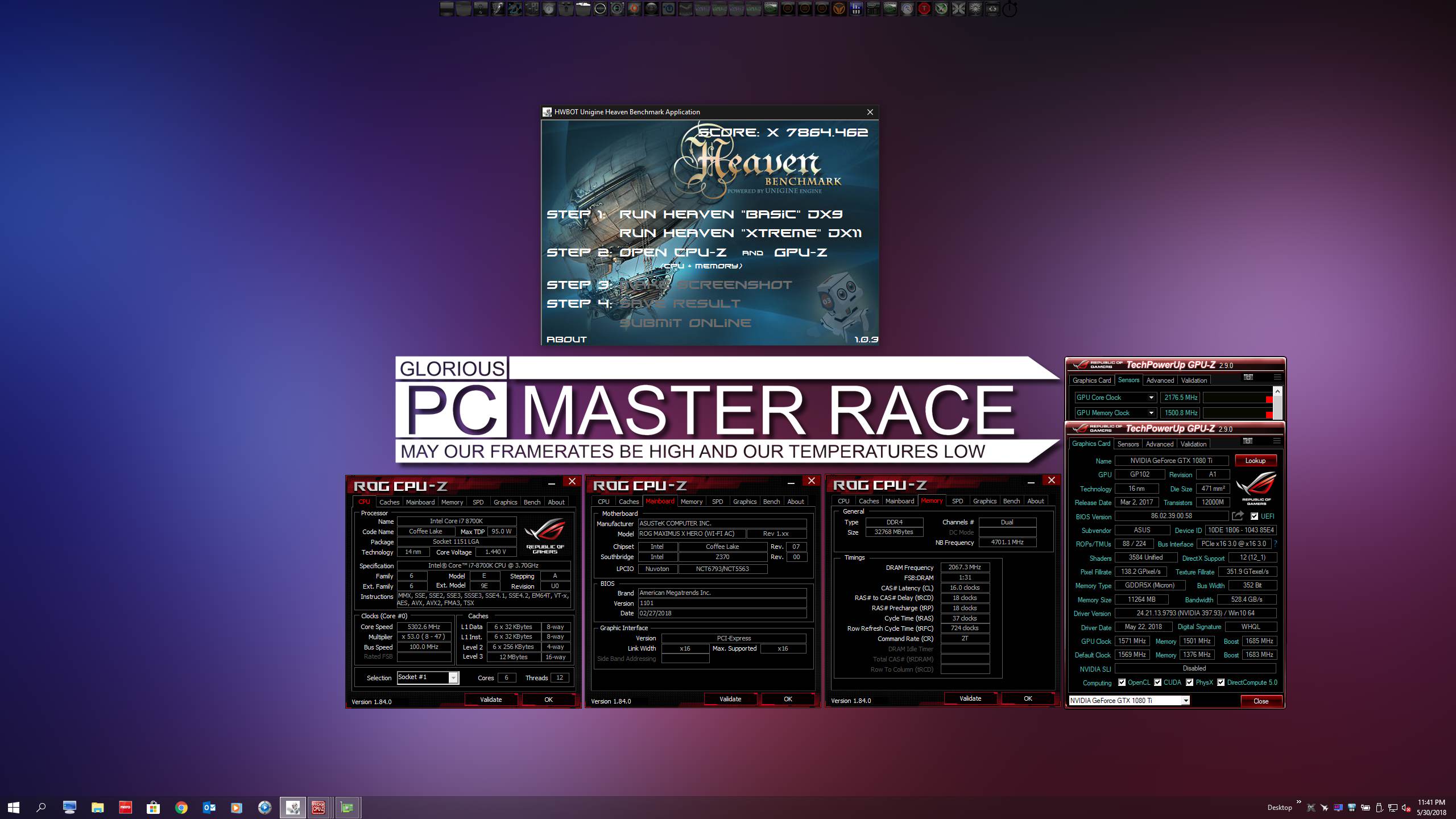Click Validate in CPU-Z CPU window
The image size is (1456, 819).
click(x=491, y=700)
